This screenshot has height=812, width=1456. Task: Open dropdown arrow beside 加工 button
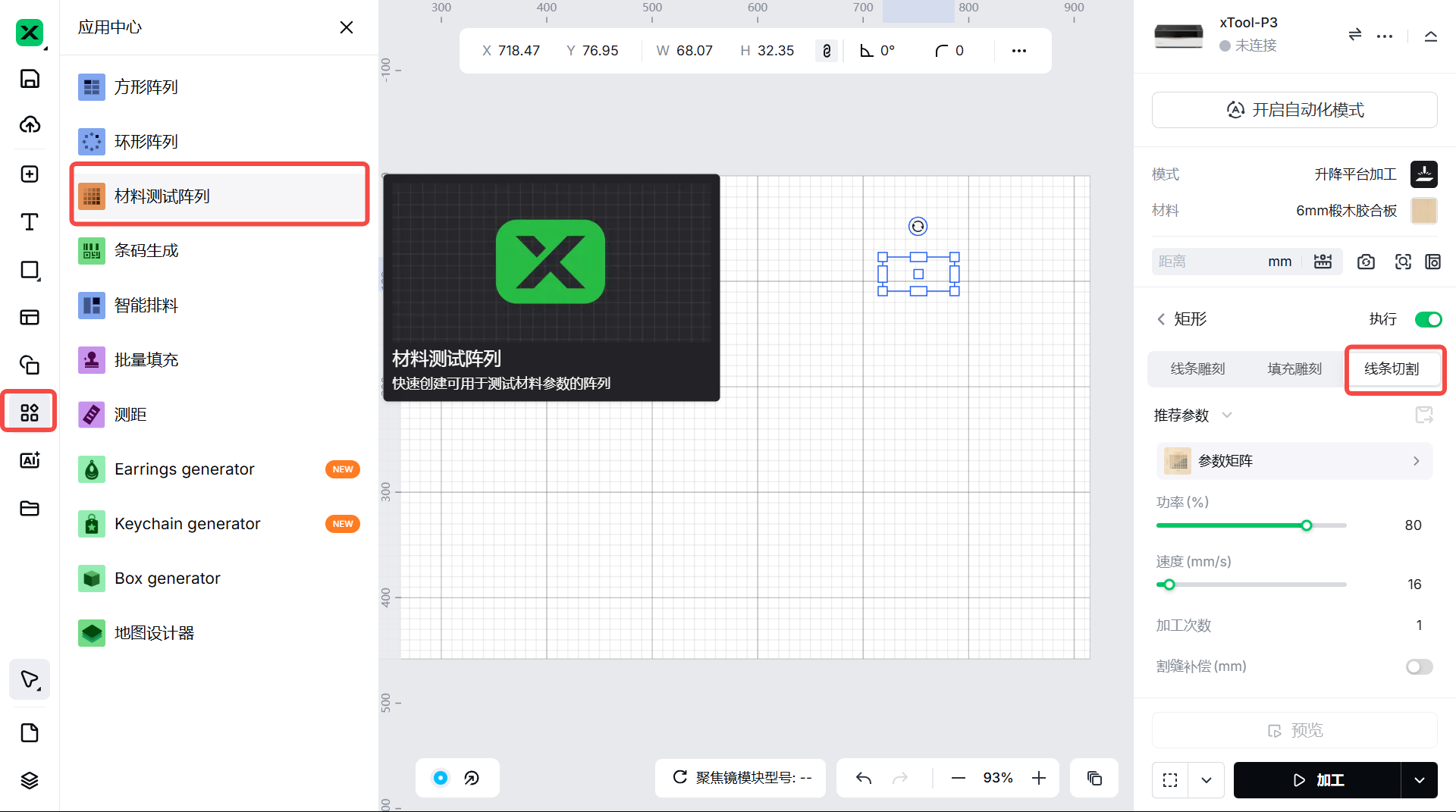[x=1419, y=780]
